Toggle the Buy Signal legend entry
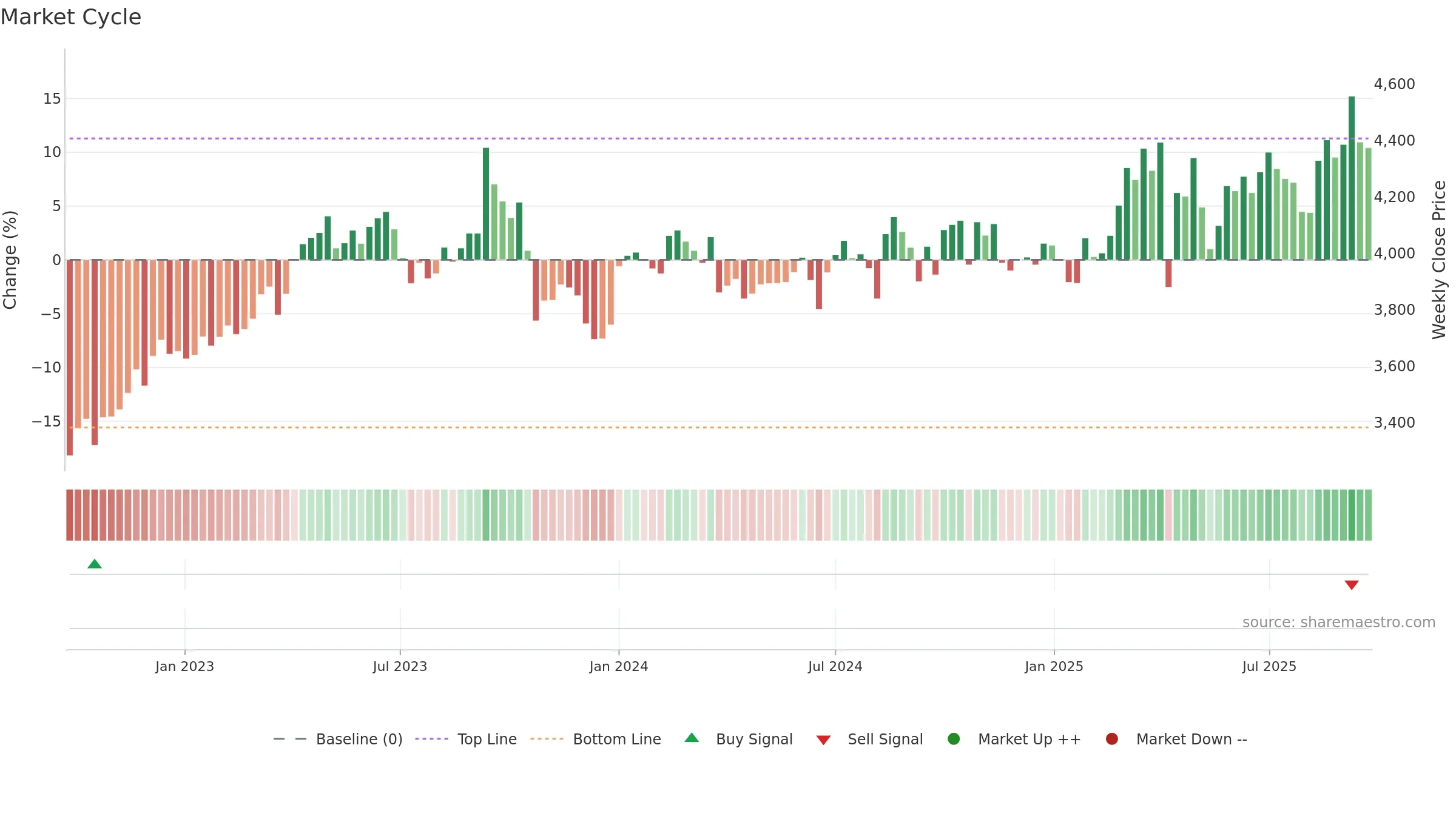 coord(738,739)
